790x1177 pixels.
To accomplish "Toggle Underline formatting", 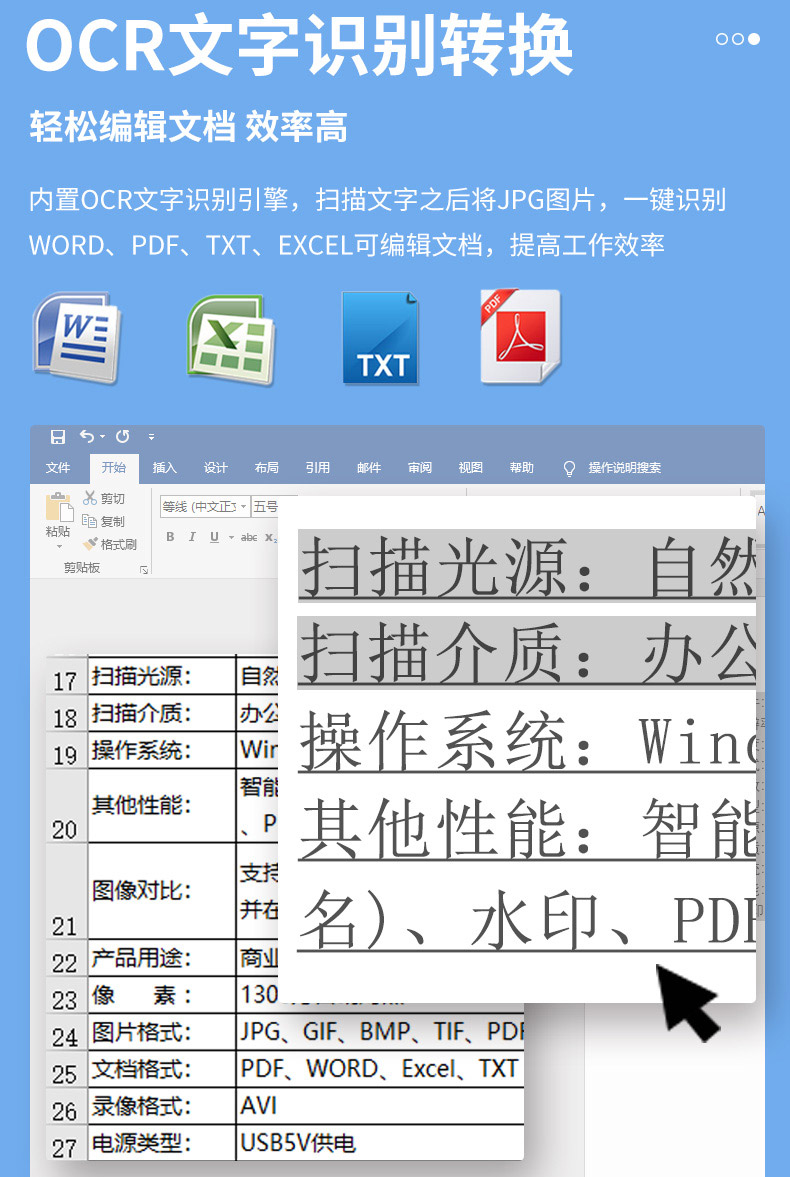I will point(214,537).
